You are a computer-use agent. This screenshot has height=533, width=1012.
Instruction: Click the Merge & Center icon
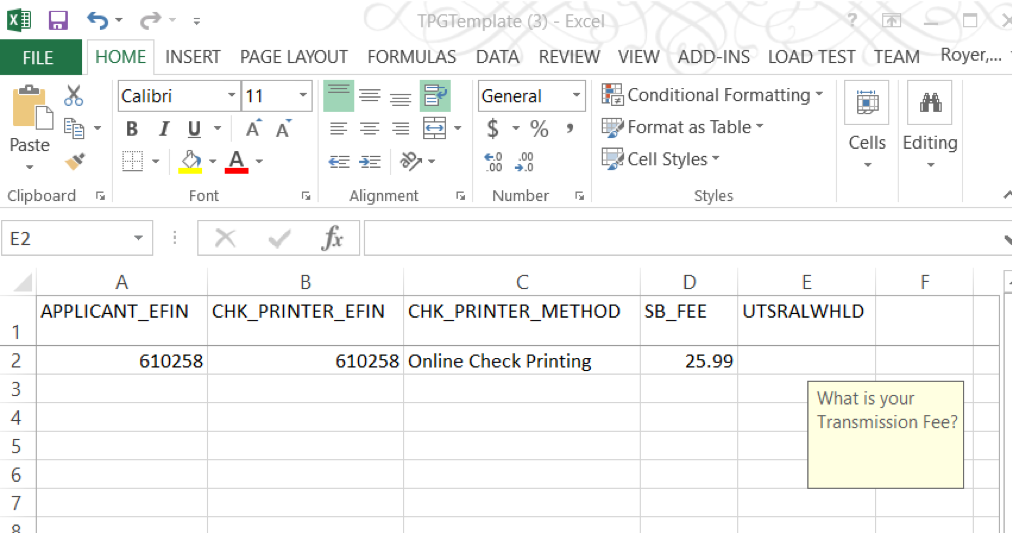point(434,128)
